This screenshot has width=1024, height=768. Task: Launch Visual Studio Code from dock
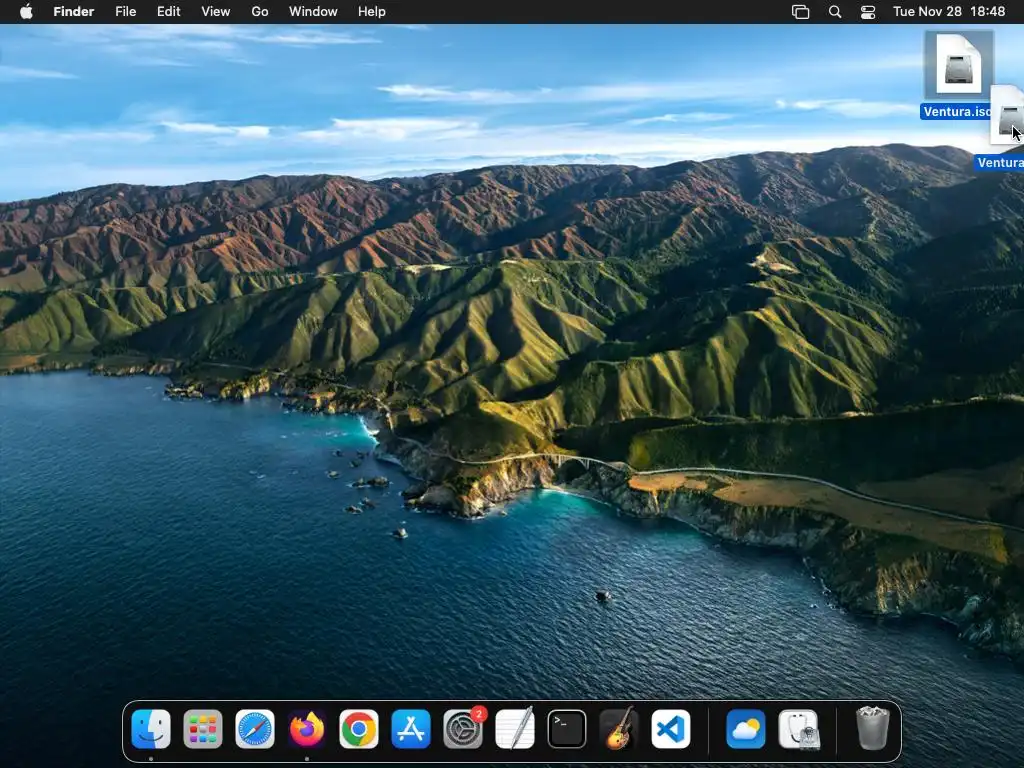pyautogui.click(x=671, y=729)
